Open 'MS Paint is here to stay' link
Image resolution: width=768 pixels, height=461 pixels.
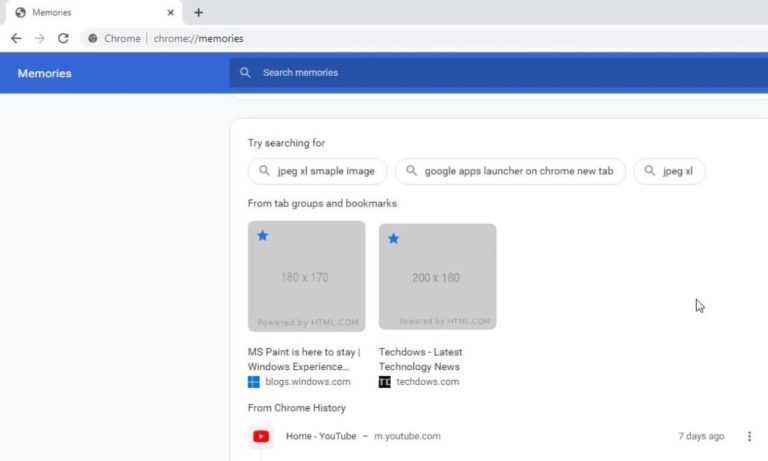click(304, 359)
